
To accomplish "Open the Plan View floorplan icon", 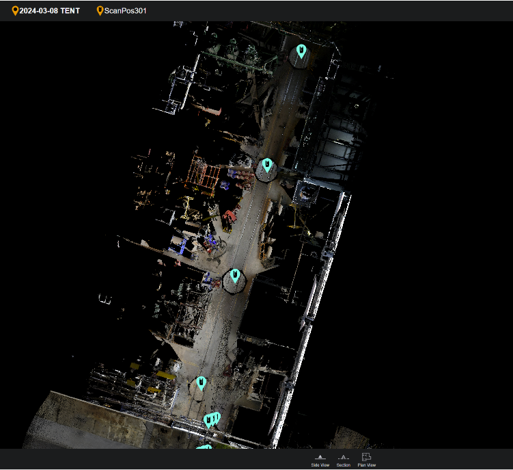I will pos(366,457).
